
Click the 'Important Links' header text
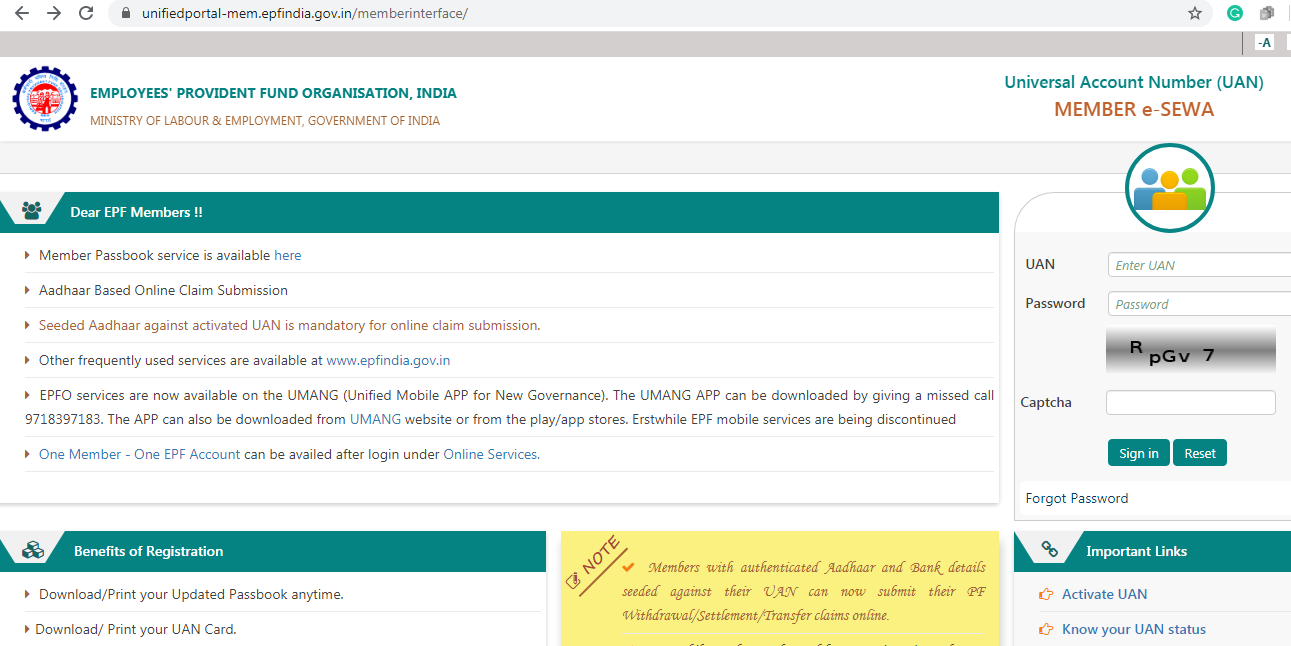click(x=1136, y=551)
